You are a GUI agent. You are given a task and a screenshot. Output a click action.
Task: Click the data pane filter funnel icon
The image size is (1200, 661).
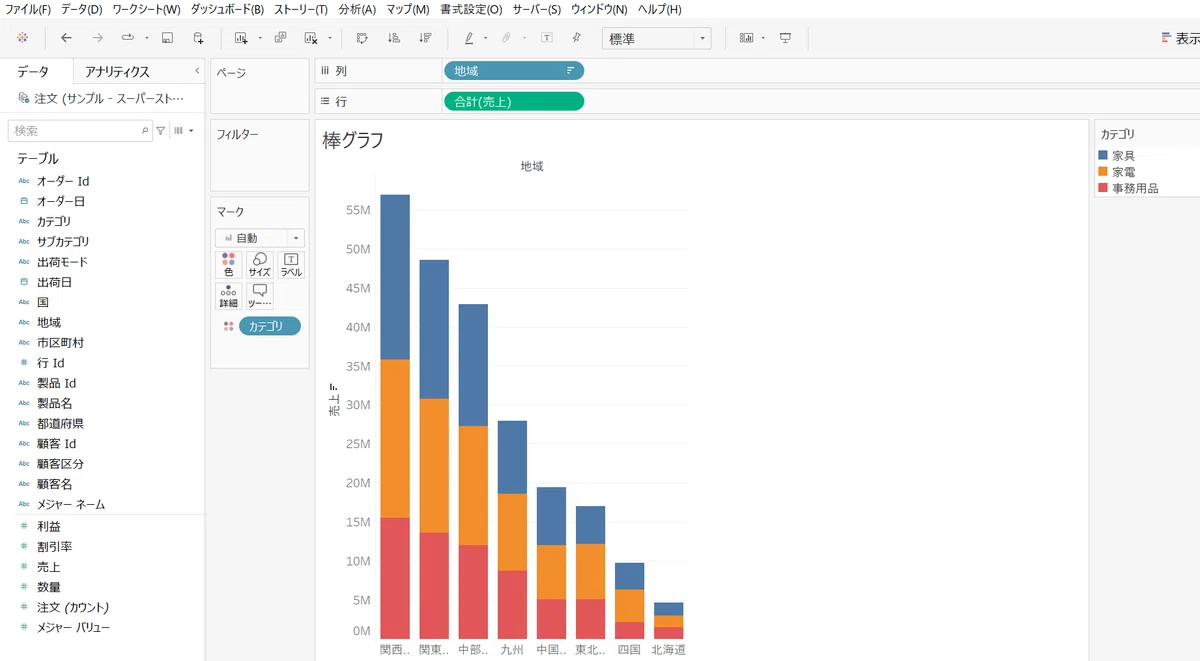point(161,131)
